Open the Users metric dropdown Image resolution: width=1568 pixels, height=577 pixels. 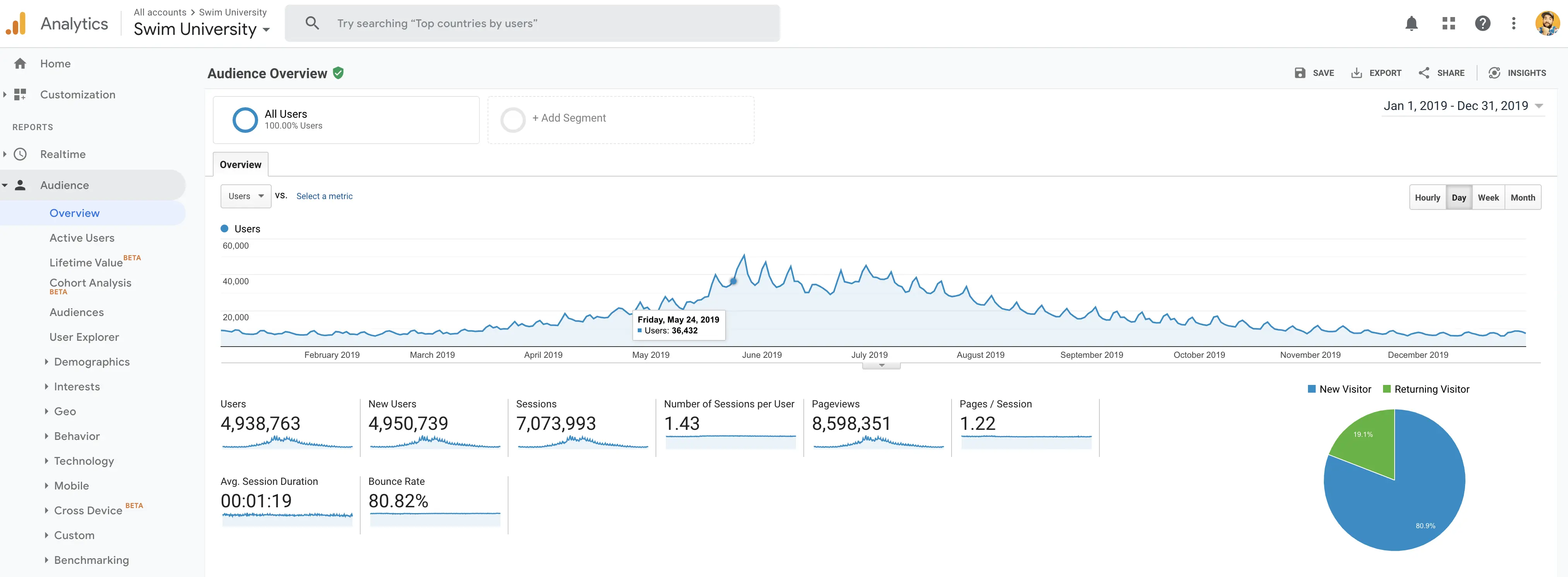[246, 196]
